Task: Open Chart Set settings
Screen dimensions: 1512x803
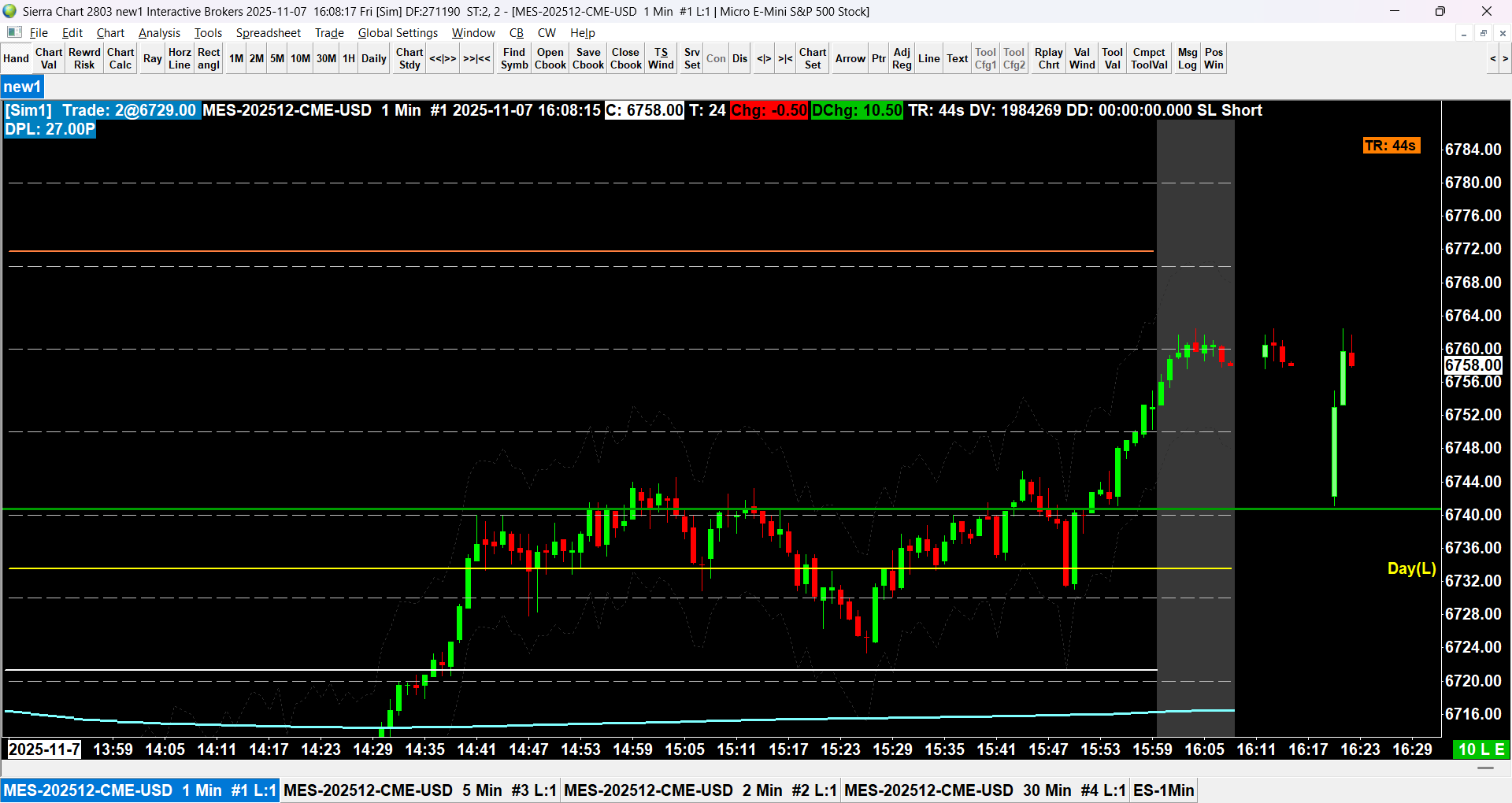Action: click(x=813, y=58)
